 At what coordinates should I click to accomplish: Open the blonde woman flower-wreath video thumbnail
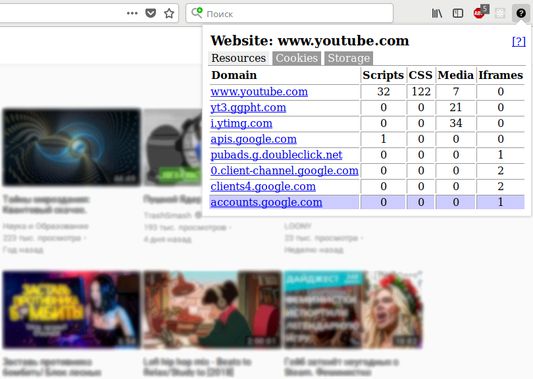pos(353,309)
